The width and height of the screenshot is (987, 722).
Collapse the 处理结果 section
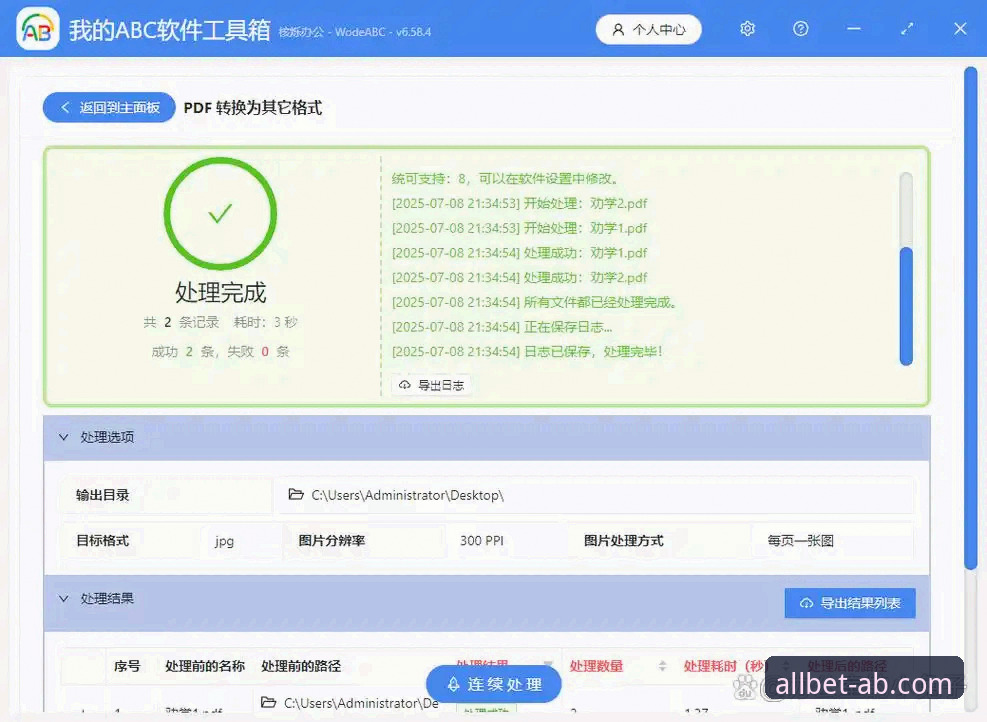tap(63, 599)
